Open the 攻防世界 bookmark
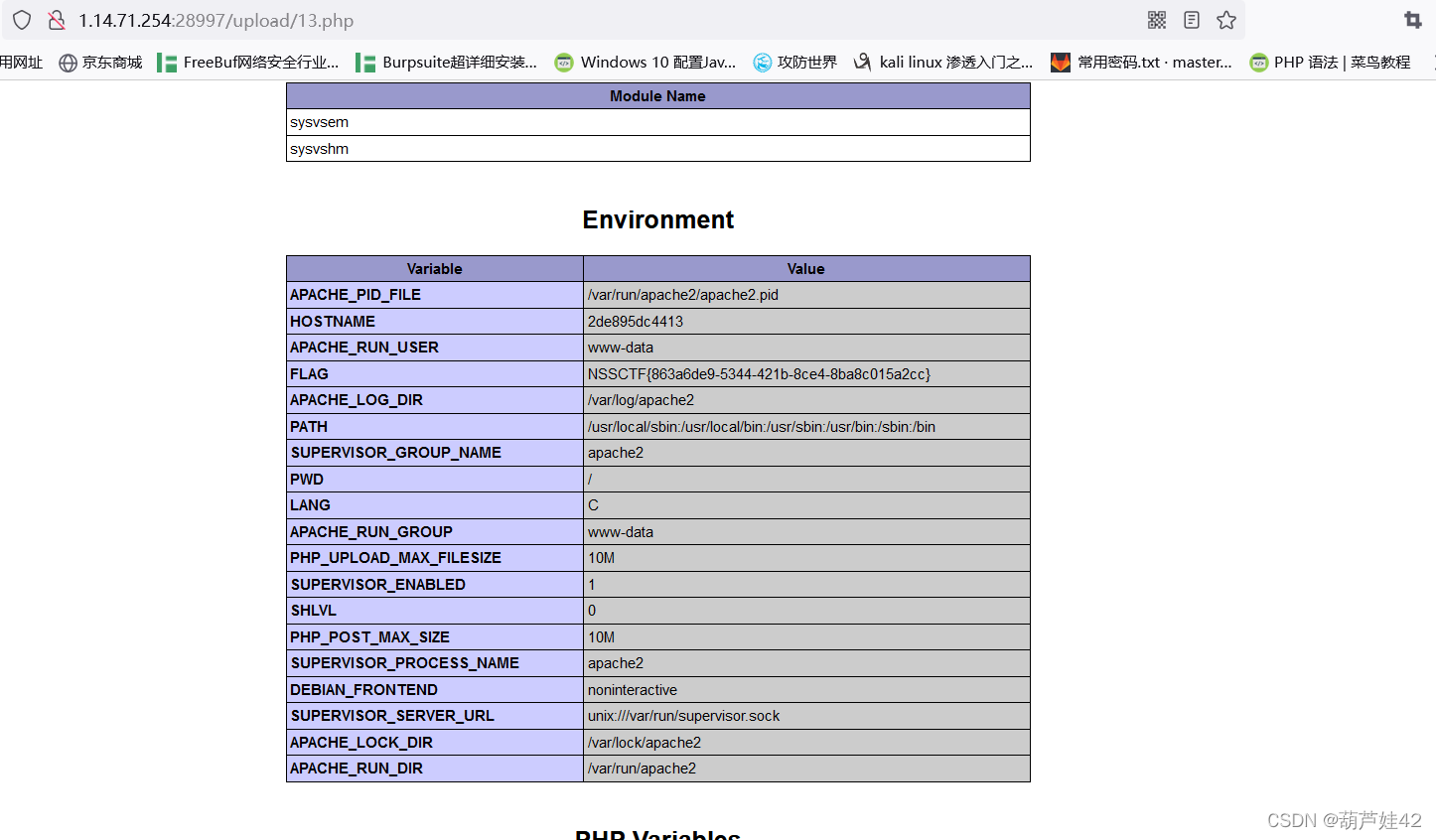Image resolution: width=1436 pixels, height=840 pixels. [795, 63]
